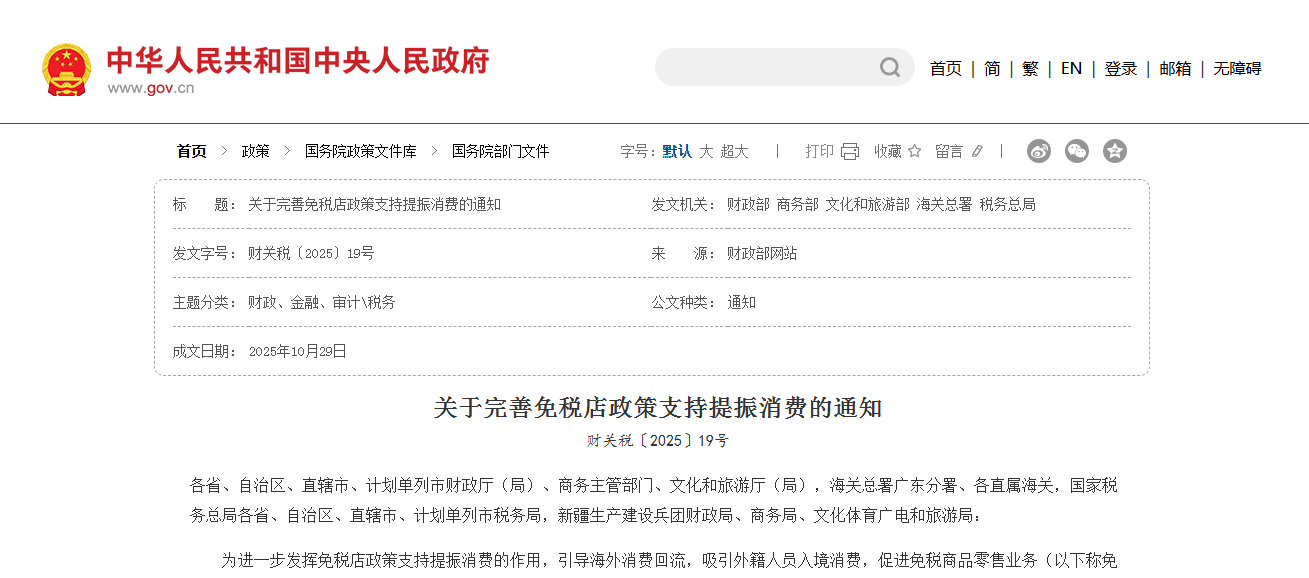Share via the Qzone star icon
1309x578 pixels.
tap(1114, 151)
